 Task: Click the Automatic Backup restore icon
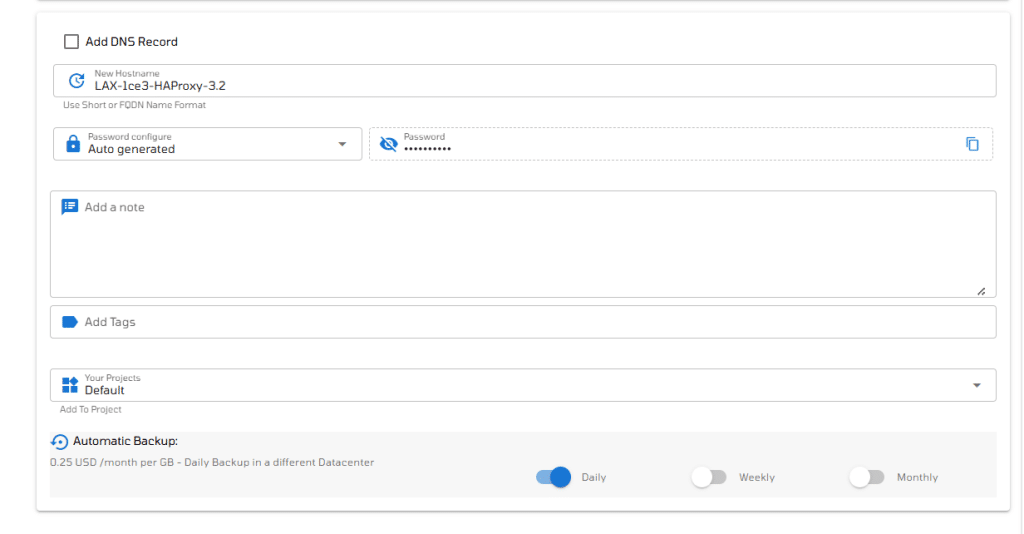click(59, 442)
